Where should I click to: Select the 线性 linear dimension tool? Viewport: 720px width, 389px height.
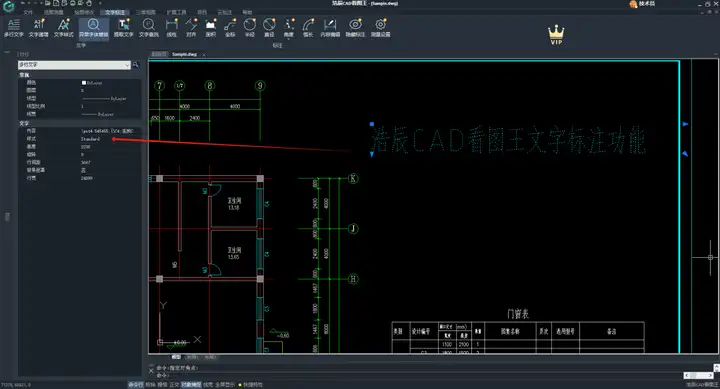[x=172, y=28]
